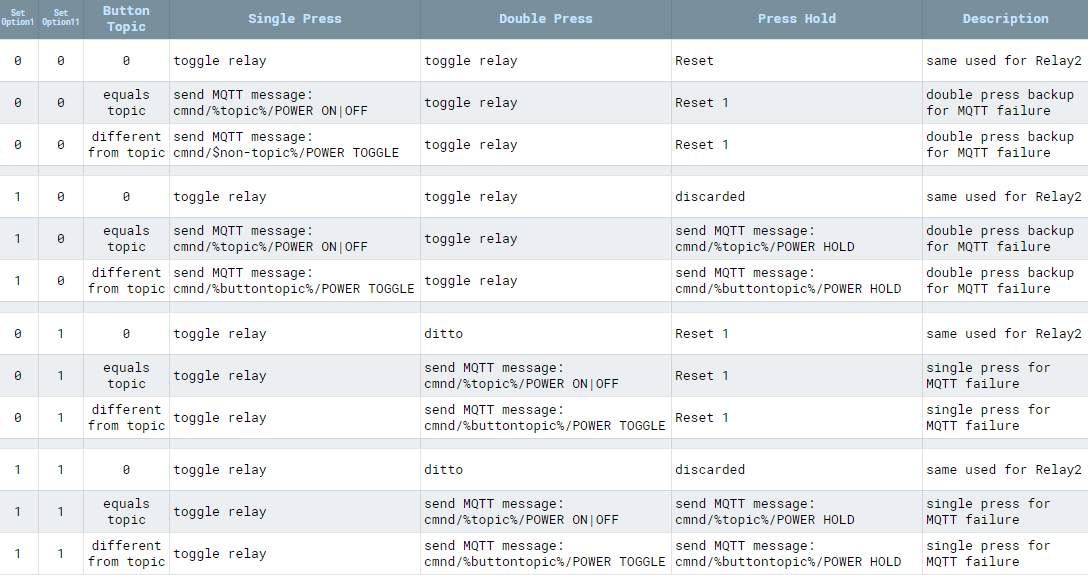Click Single Press cell with cmnd/%buttontopic%/POWER TOGGLE

click(294, 281)
